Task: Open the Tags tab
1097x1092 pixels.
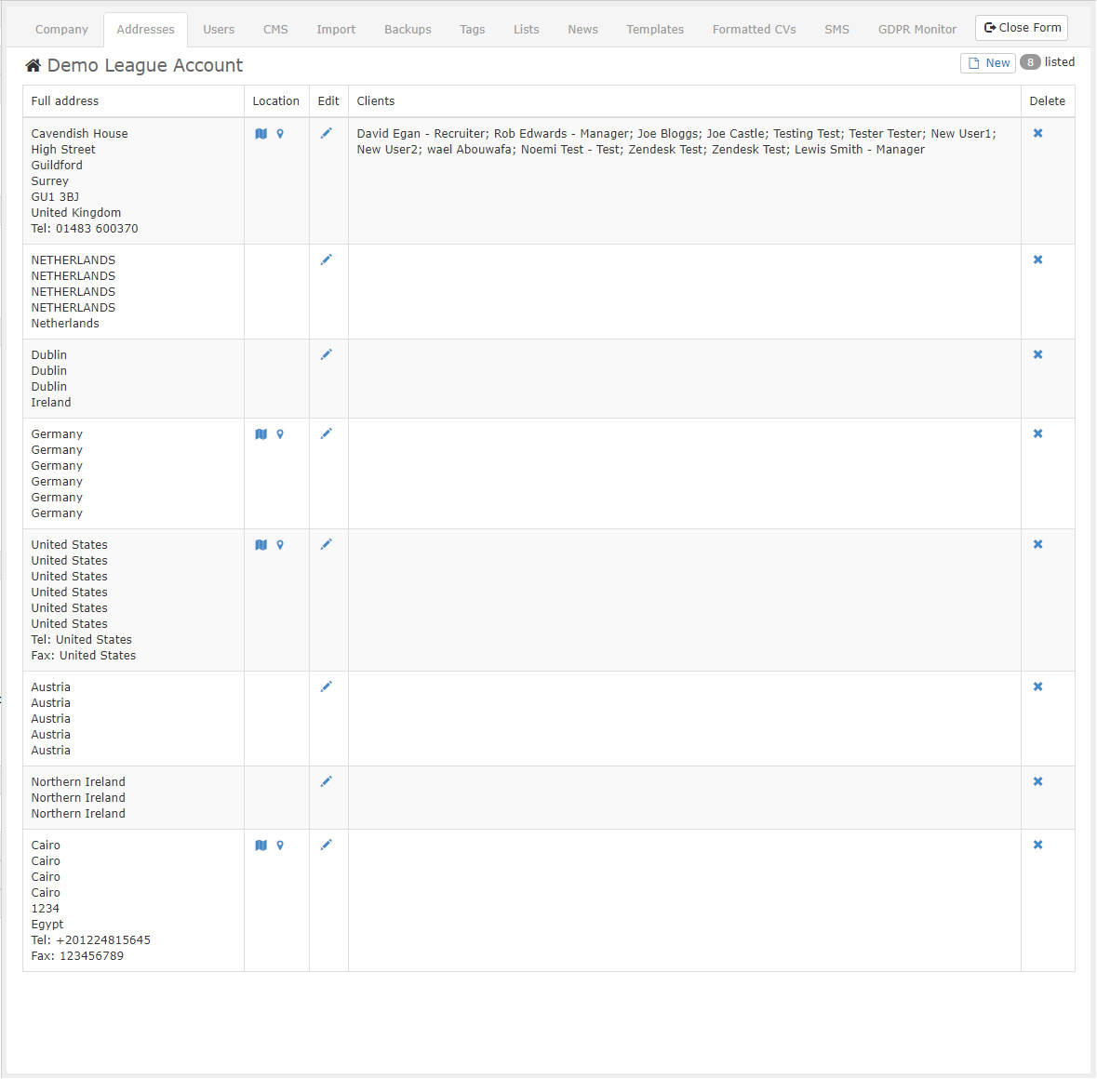Action: click(473, 30)
